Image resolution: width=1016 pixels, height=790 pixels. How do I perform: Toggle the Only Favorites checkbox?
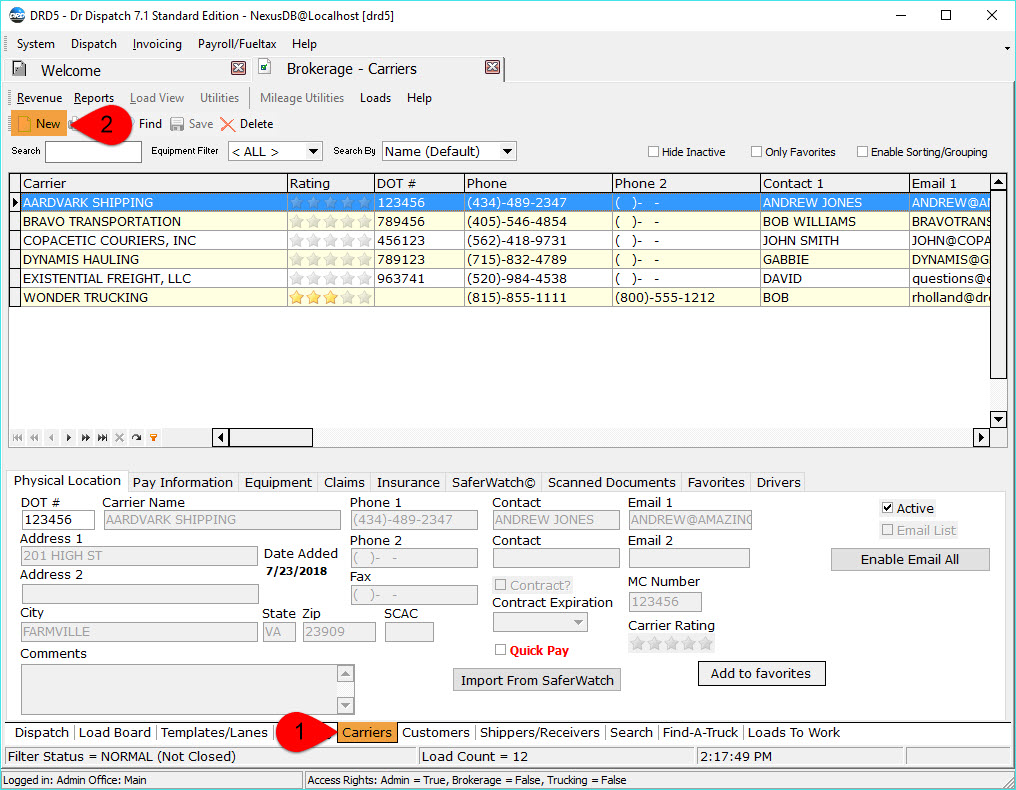pyautogui.click(x=756, y=152)
